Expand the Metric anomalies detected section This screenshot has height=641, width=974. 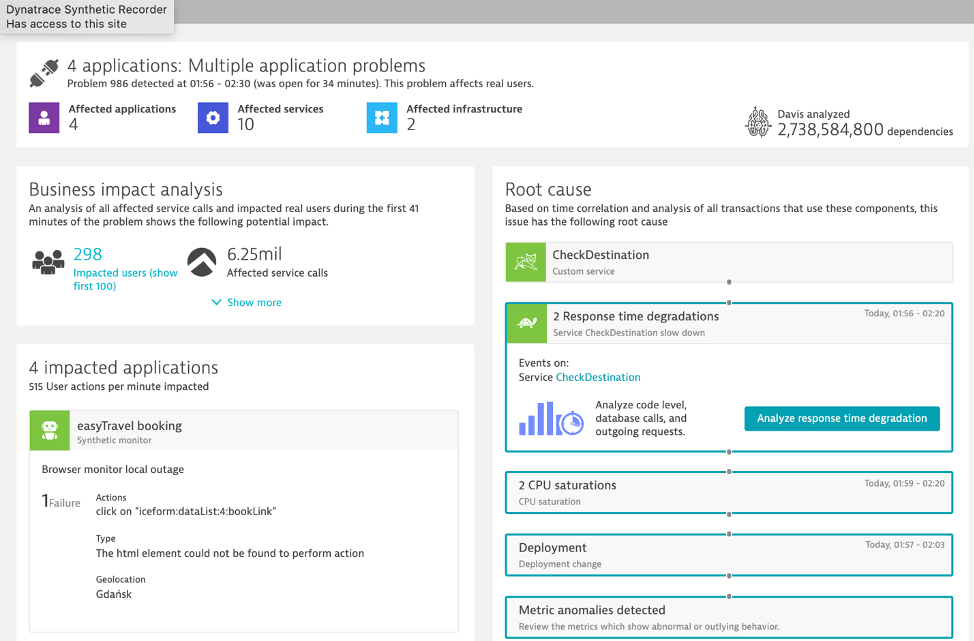[x=728, y=617]
